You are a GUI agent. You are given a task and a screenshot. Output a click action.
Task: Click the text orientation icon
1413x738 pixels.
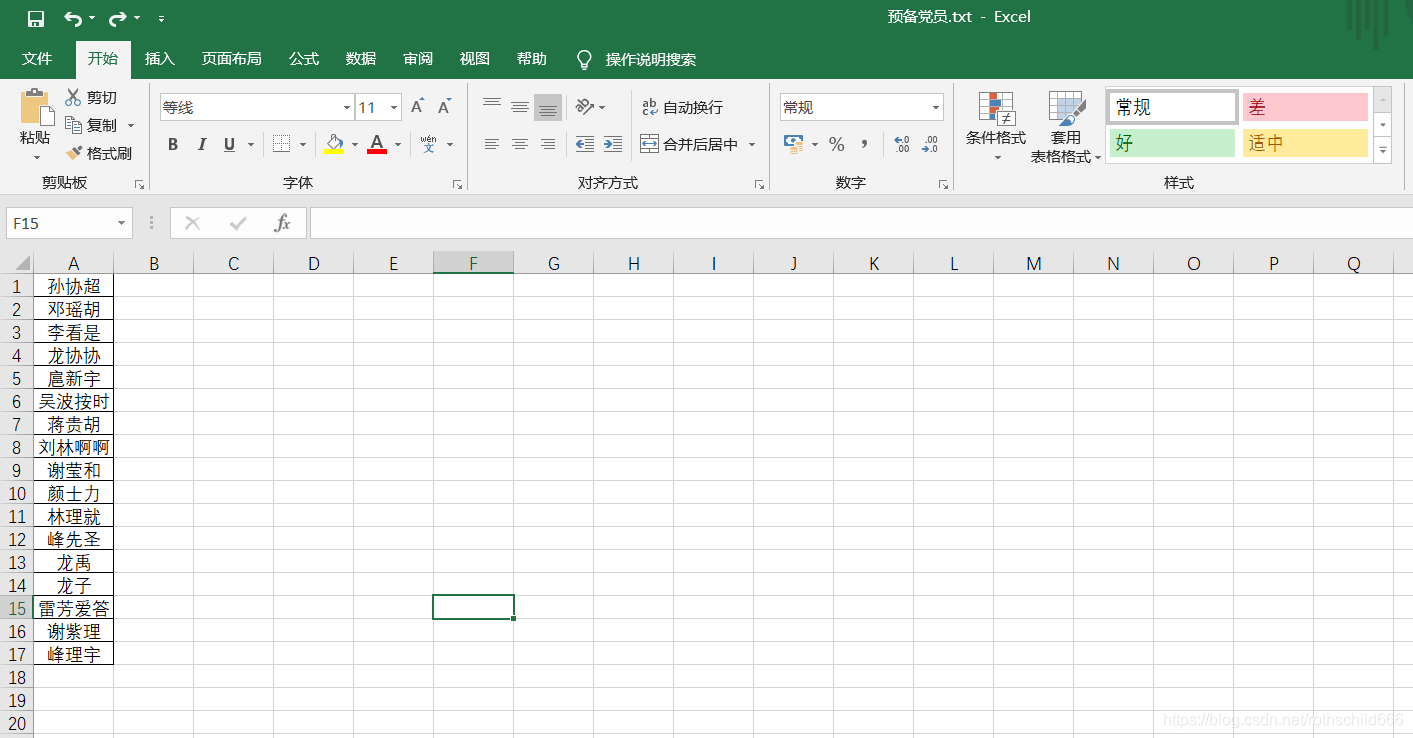[x=586, y=106]
